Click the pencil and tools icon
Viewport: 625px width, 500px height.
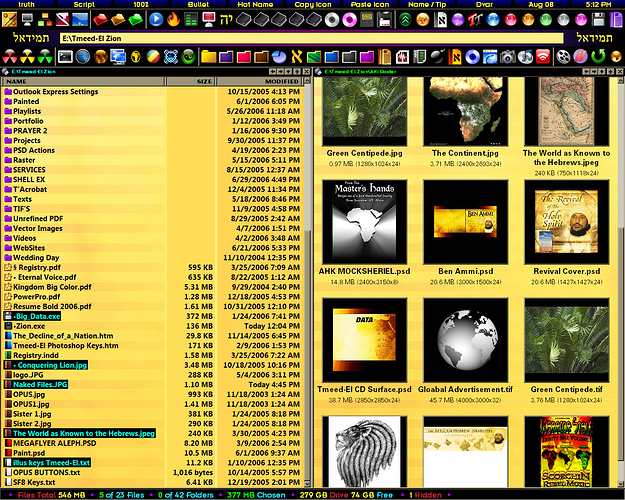(x=10, y=19)
